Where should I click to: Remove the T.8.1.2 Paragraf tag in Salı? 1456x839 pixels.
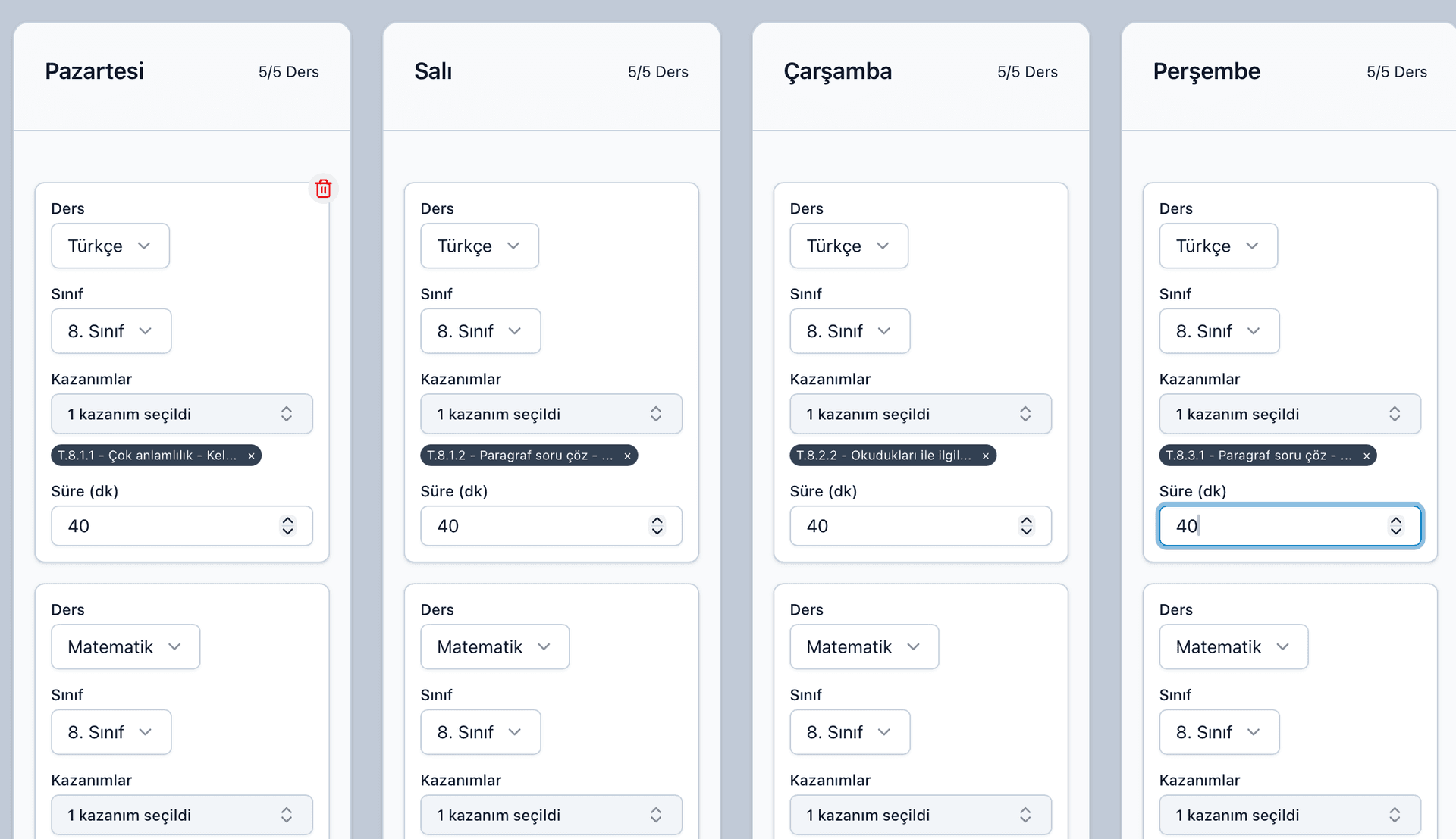click(627, 456)
